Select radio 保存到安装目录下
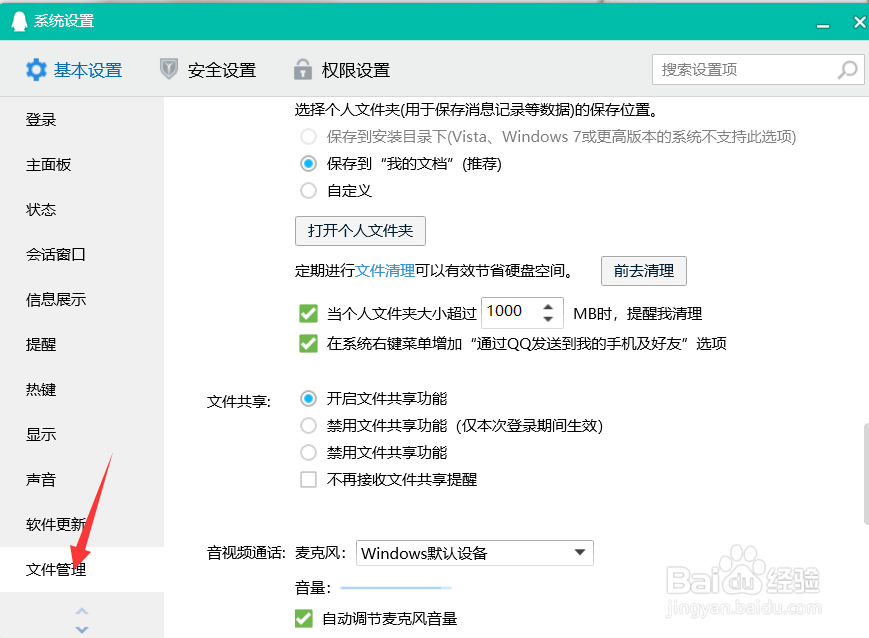Viewport: 869px width, 638px height. 308,136
